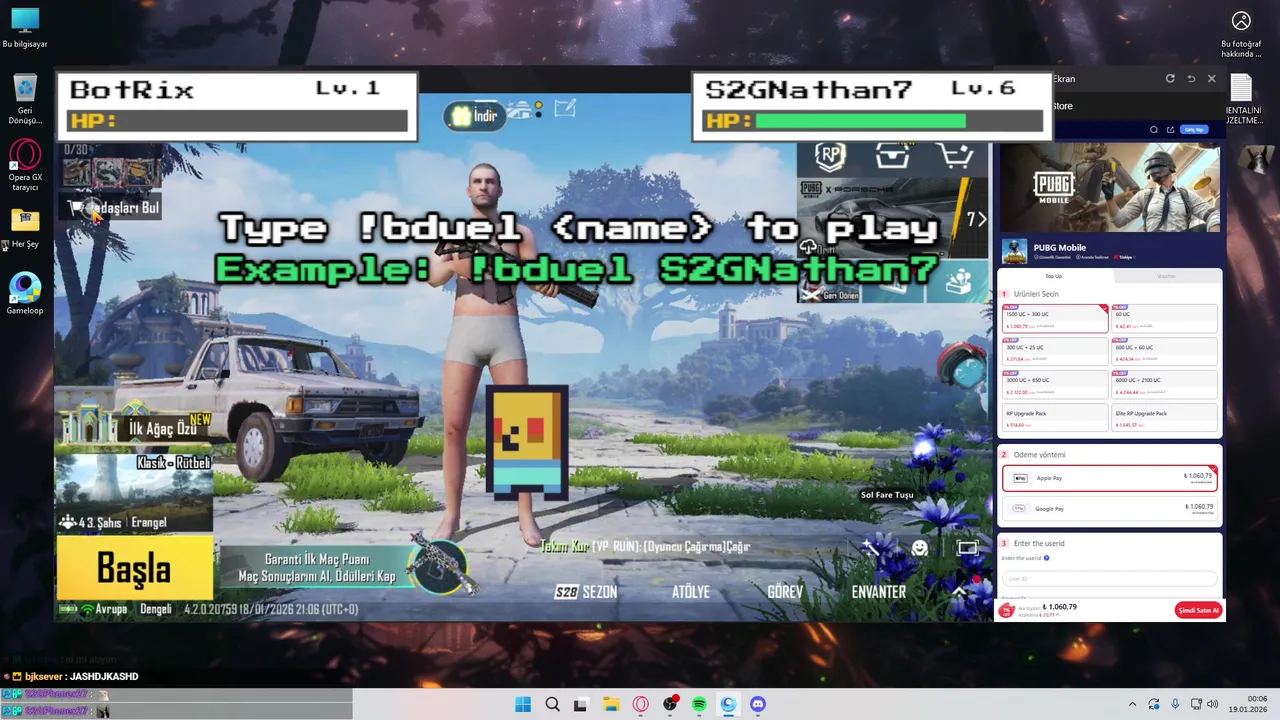Open the gift box rewards icon
The height and width of the screenshot is (720, 1280).
pos(958,283)
